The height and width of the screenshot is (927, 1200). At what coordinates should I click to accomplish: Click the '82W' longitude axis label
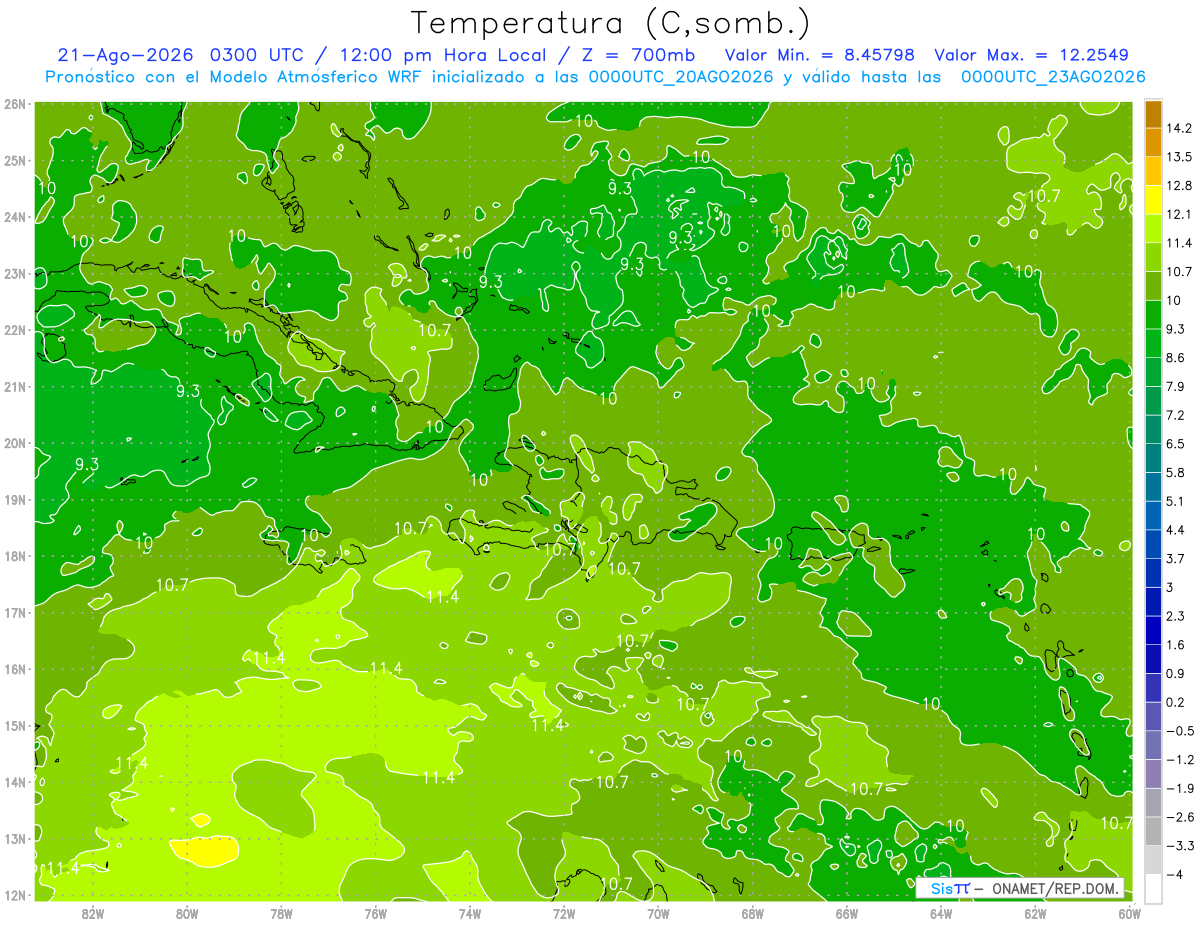(x=93, y=913)
